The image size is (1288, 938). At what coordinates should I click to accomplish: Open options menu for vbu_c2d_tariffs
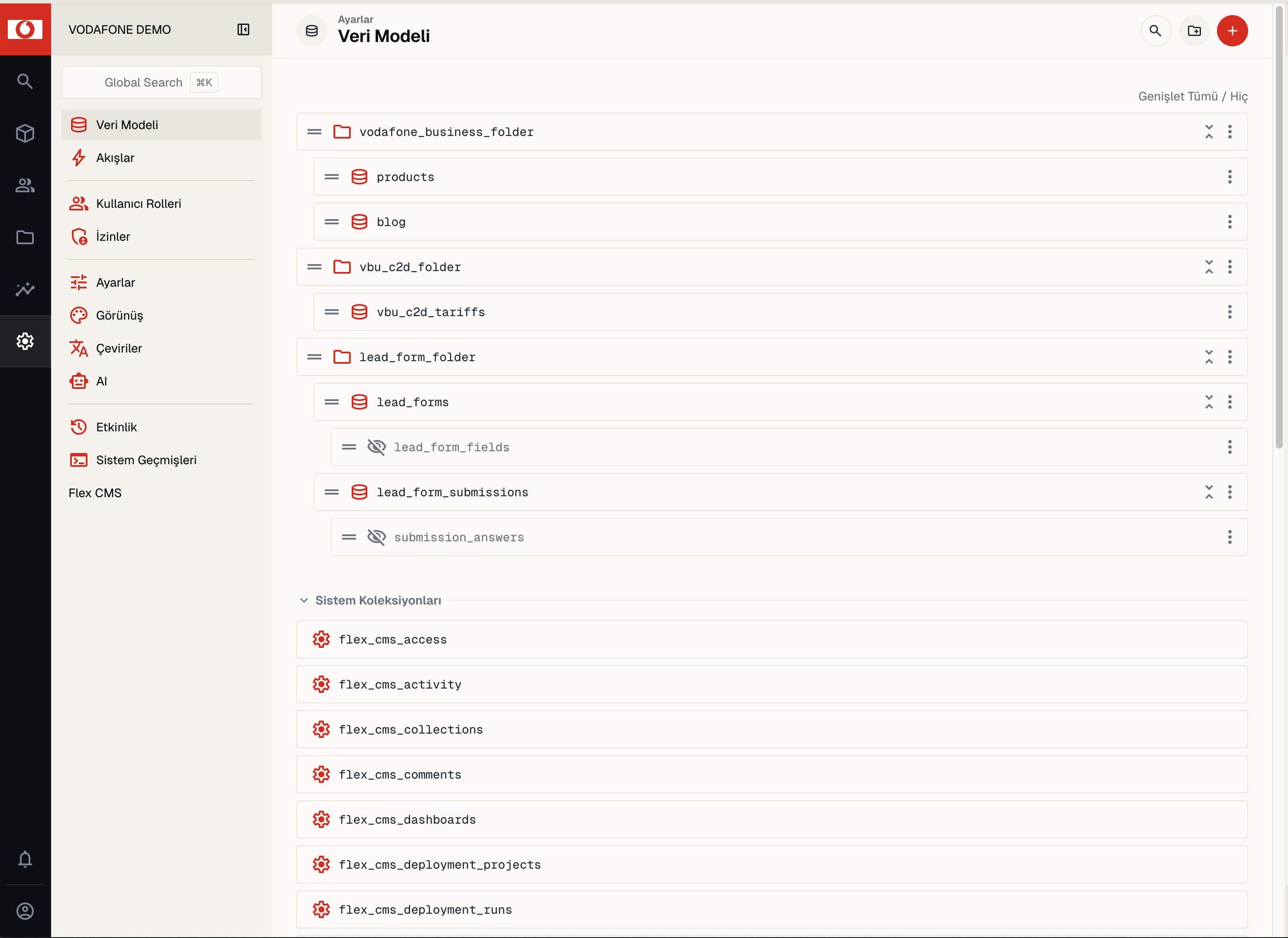[1230, 312]
